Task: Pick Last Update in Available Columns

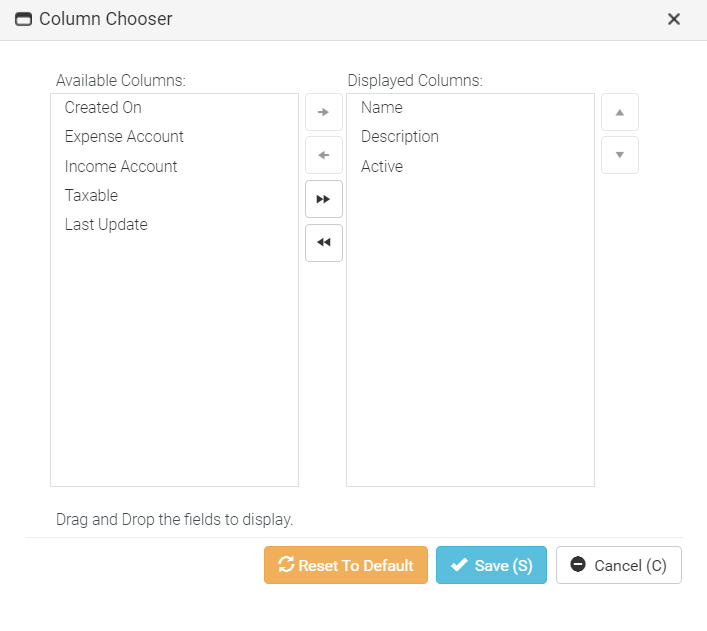Action: [x=106, y=224]
